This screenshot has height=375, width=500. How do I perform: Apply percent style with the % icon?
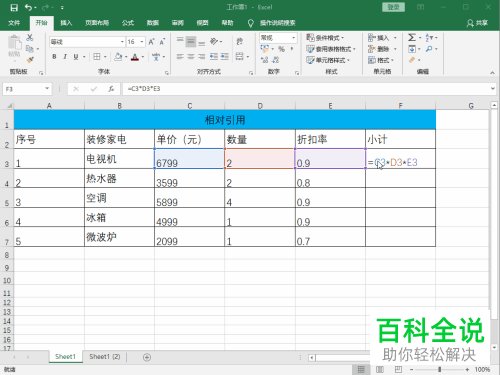(282, 49)
